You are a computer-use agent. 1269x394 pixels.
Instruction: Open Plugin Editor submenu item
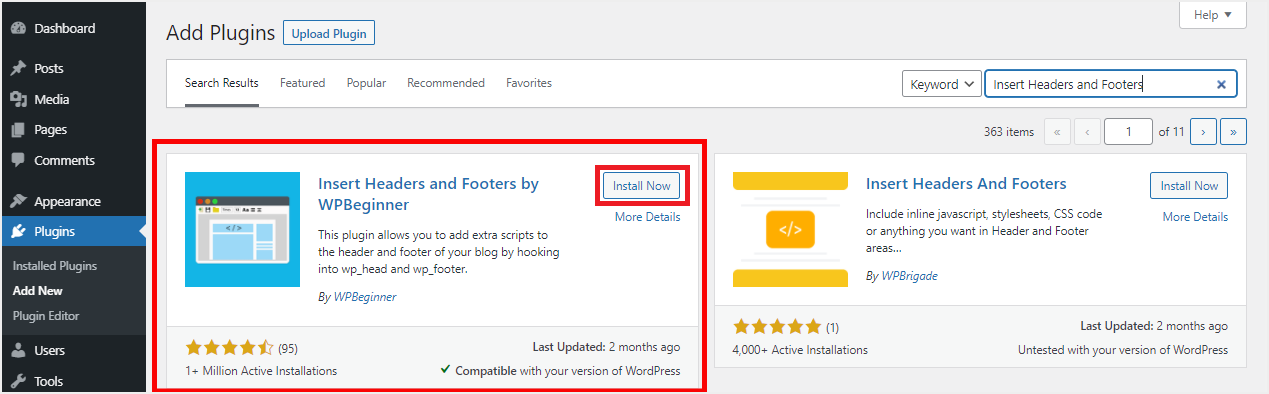[x=46, y=316]
